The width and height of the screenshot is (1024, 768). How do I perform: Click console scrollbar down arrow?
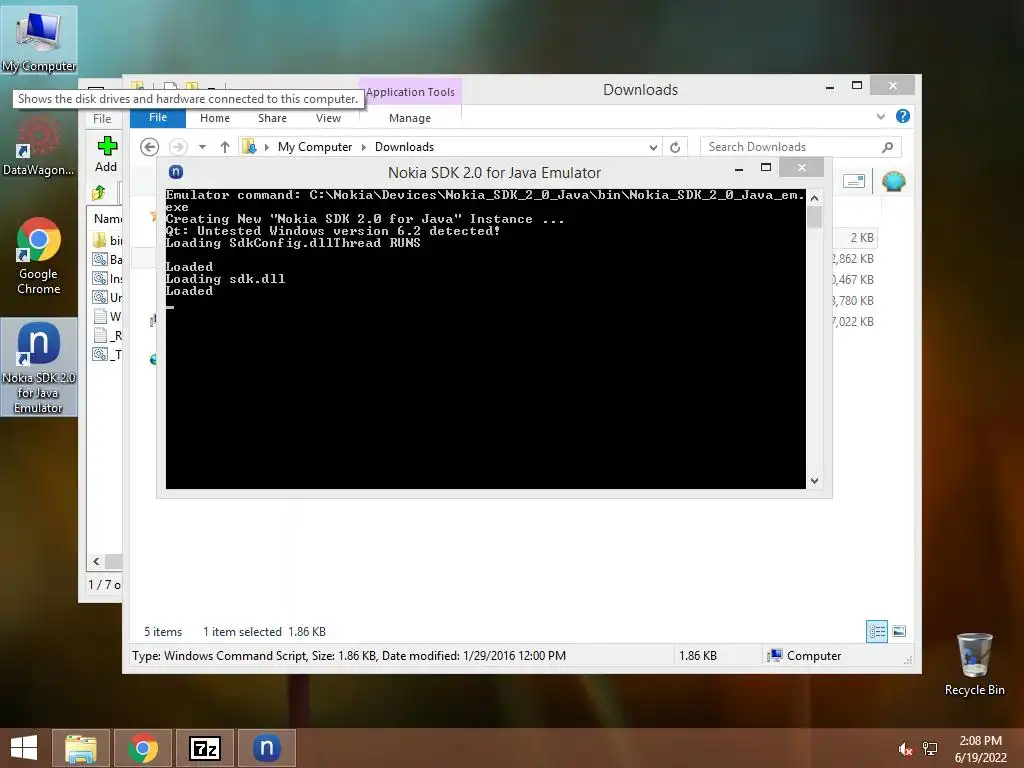click(814, 481)
